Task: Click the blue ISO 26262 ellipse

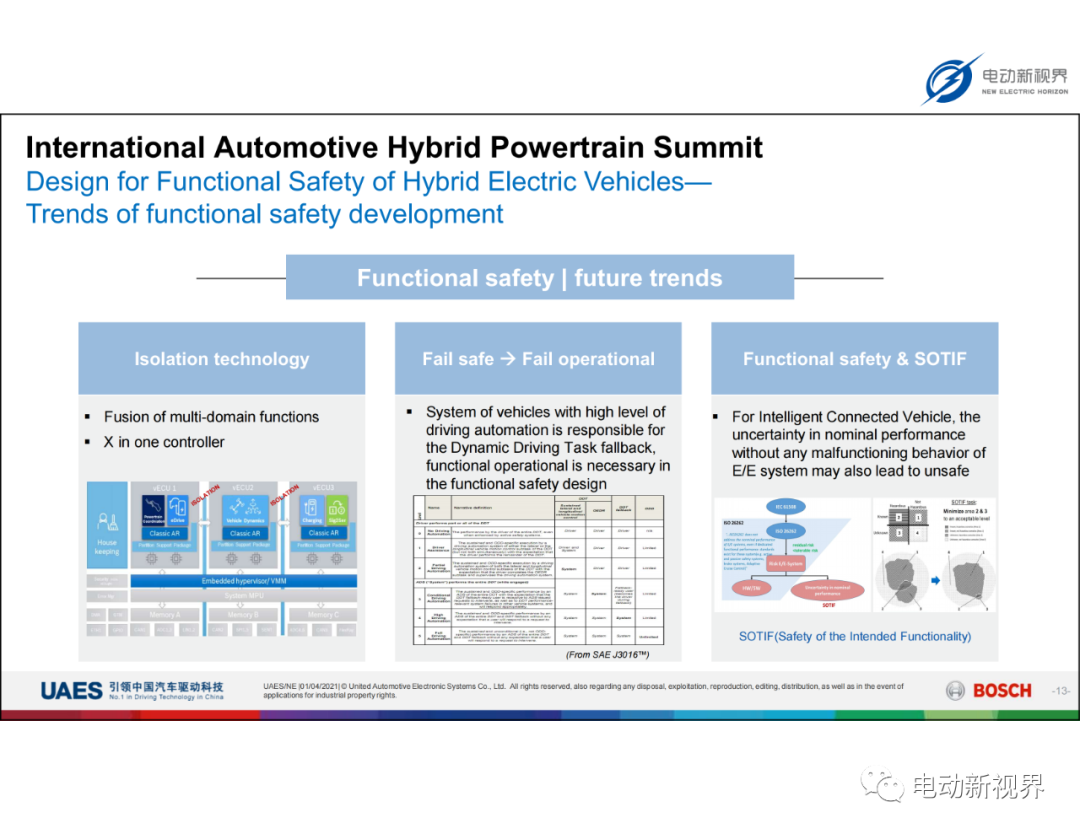Action: 785,531
